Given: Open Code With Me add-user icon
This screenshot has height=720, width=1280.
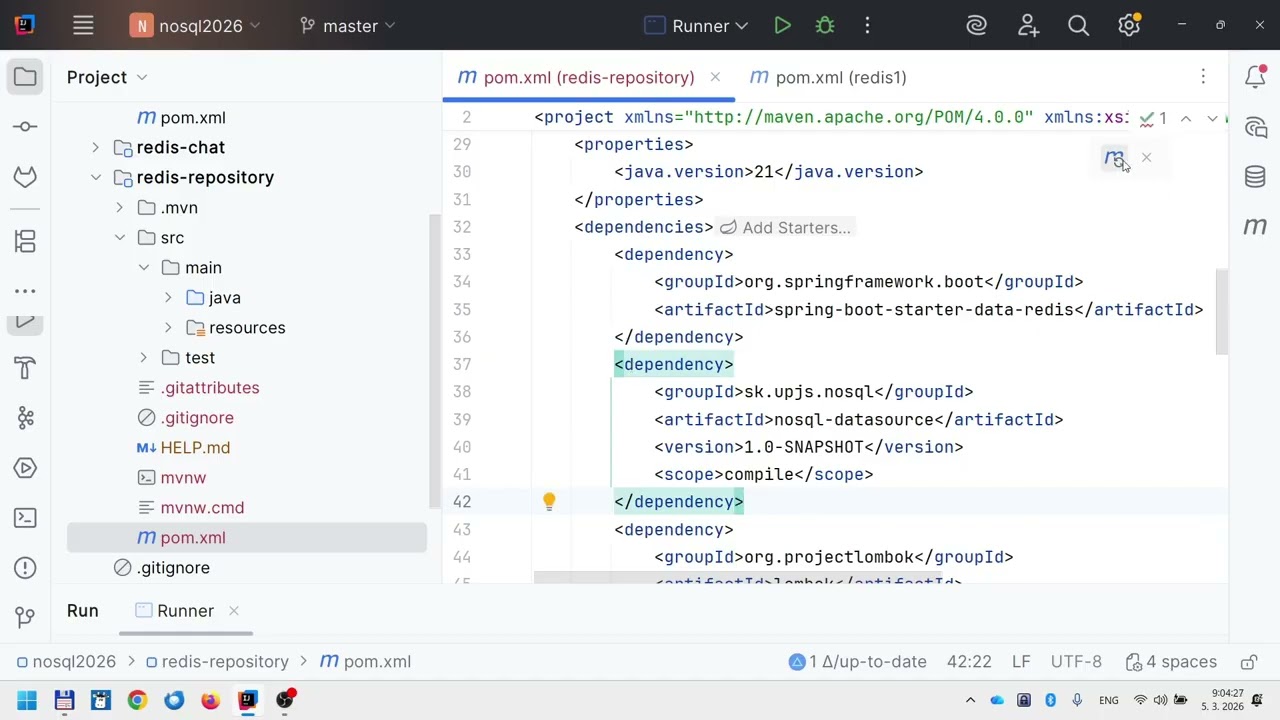Looking at the screenshot, I should point(1028,26).
